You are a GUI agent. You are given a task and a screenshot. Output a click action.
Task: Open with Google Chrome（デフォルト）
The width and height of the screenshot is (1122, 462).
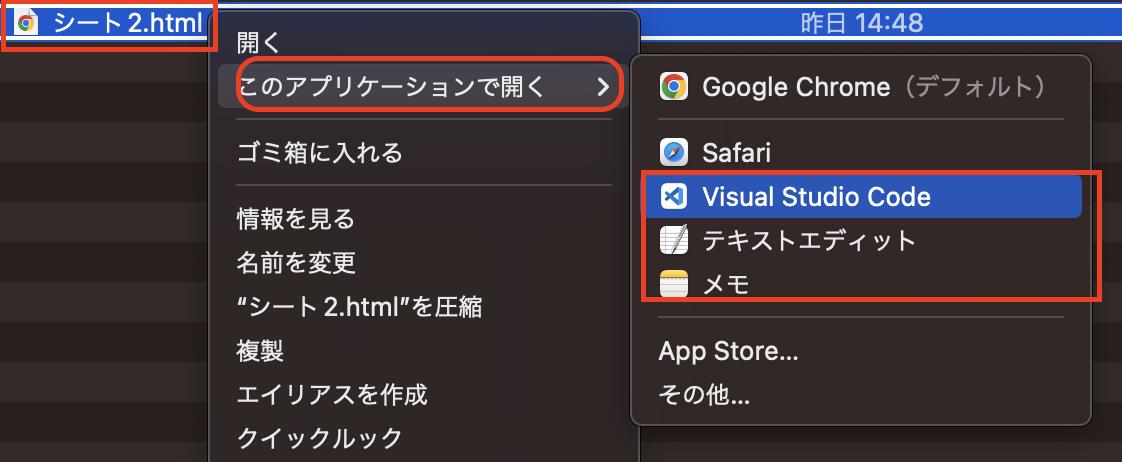(861, 87)
